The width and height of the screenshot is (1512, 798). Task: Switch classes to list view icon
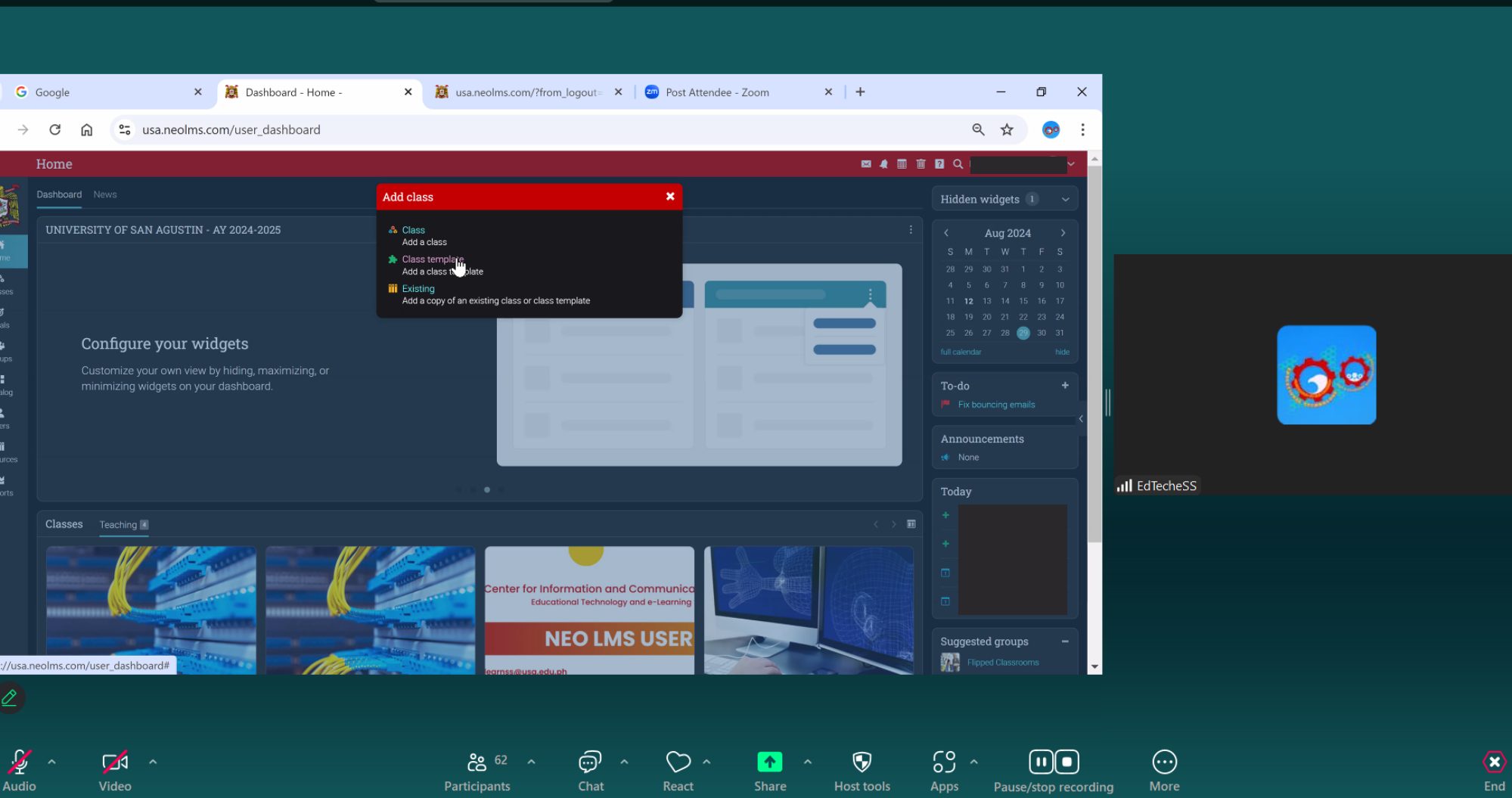point(911,524)
